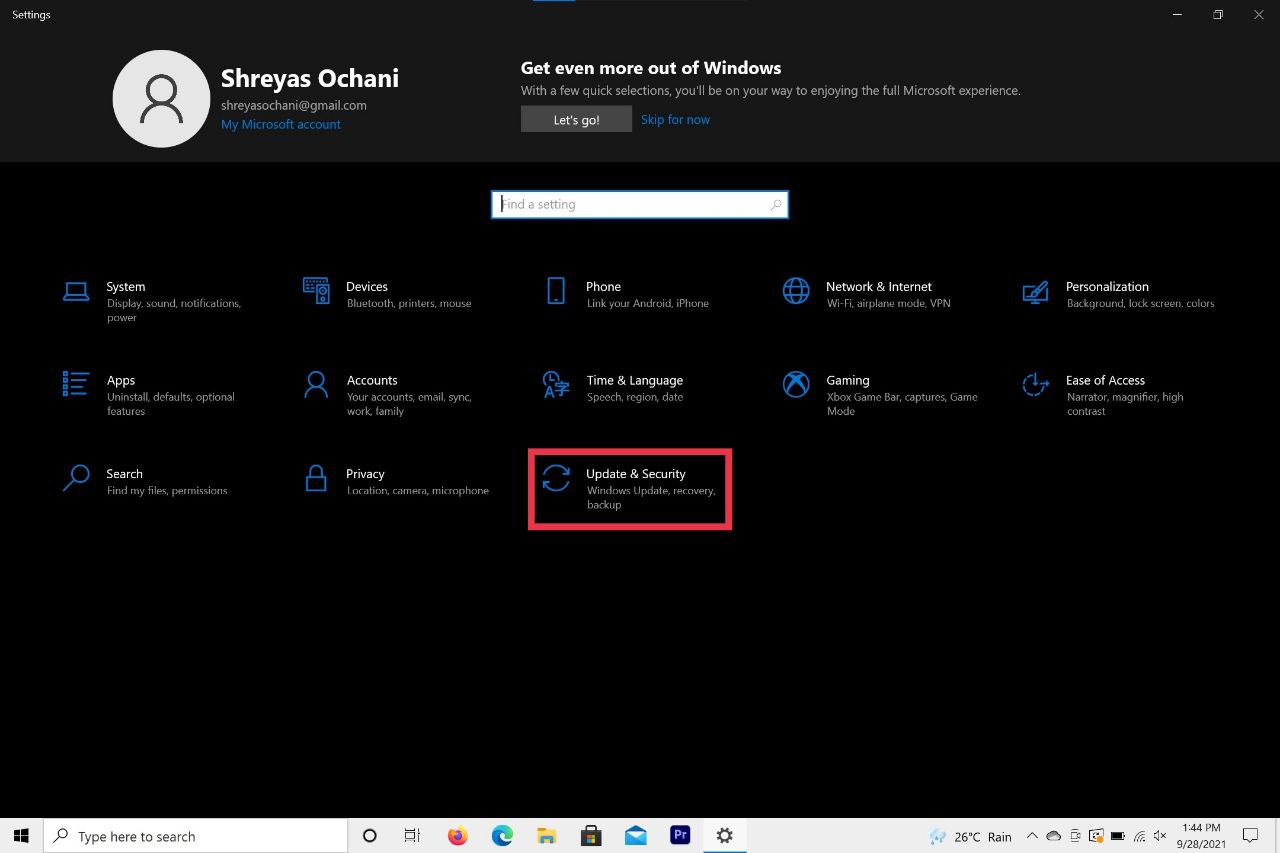1280x853 pixels.
Task: Open File Explorer from the taskbar
Action: click(x=546, y=836)
